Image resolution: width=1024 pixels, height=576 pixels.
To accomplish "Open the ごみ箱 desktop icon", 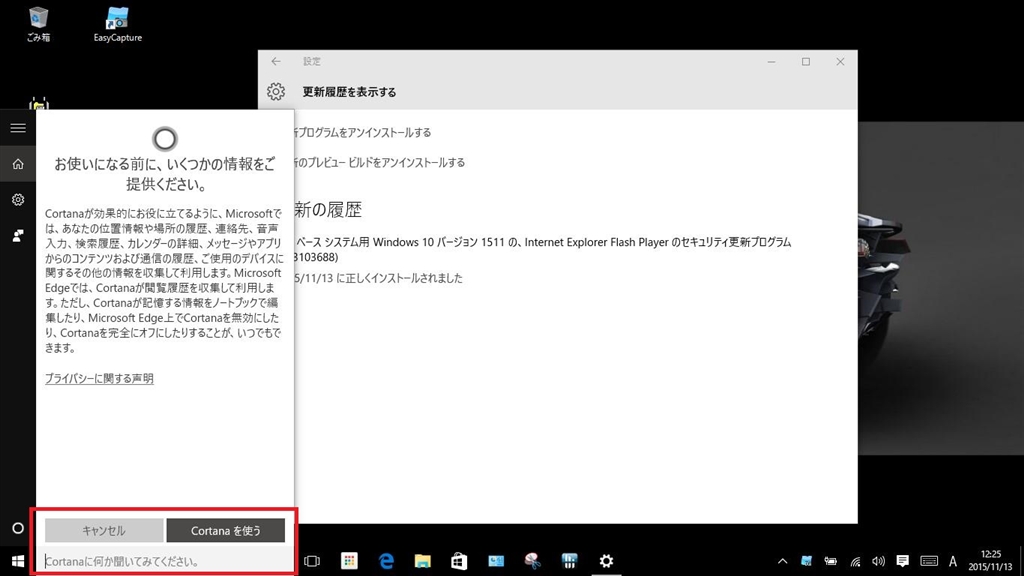I will 39,24.
